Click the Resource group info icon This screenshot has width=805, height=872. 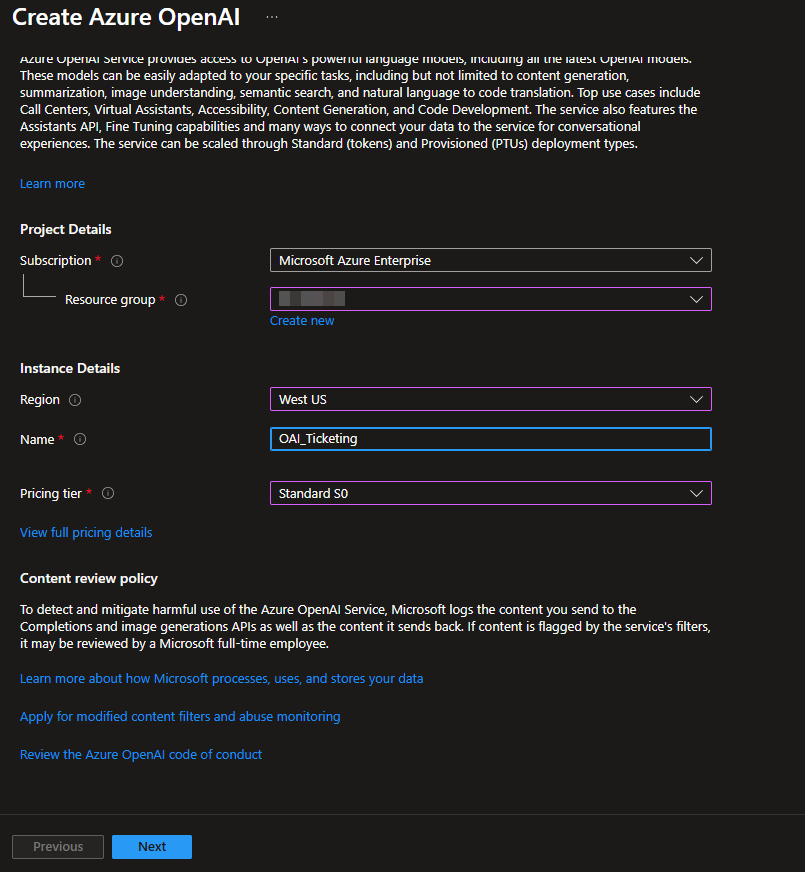[x=182, y=299]
